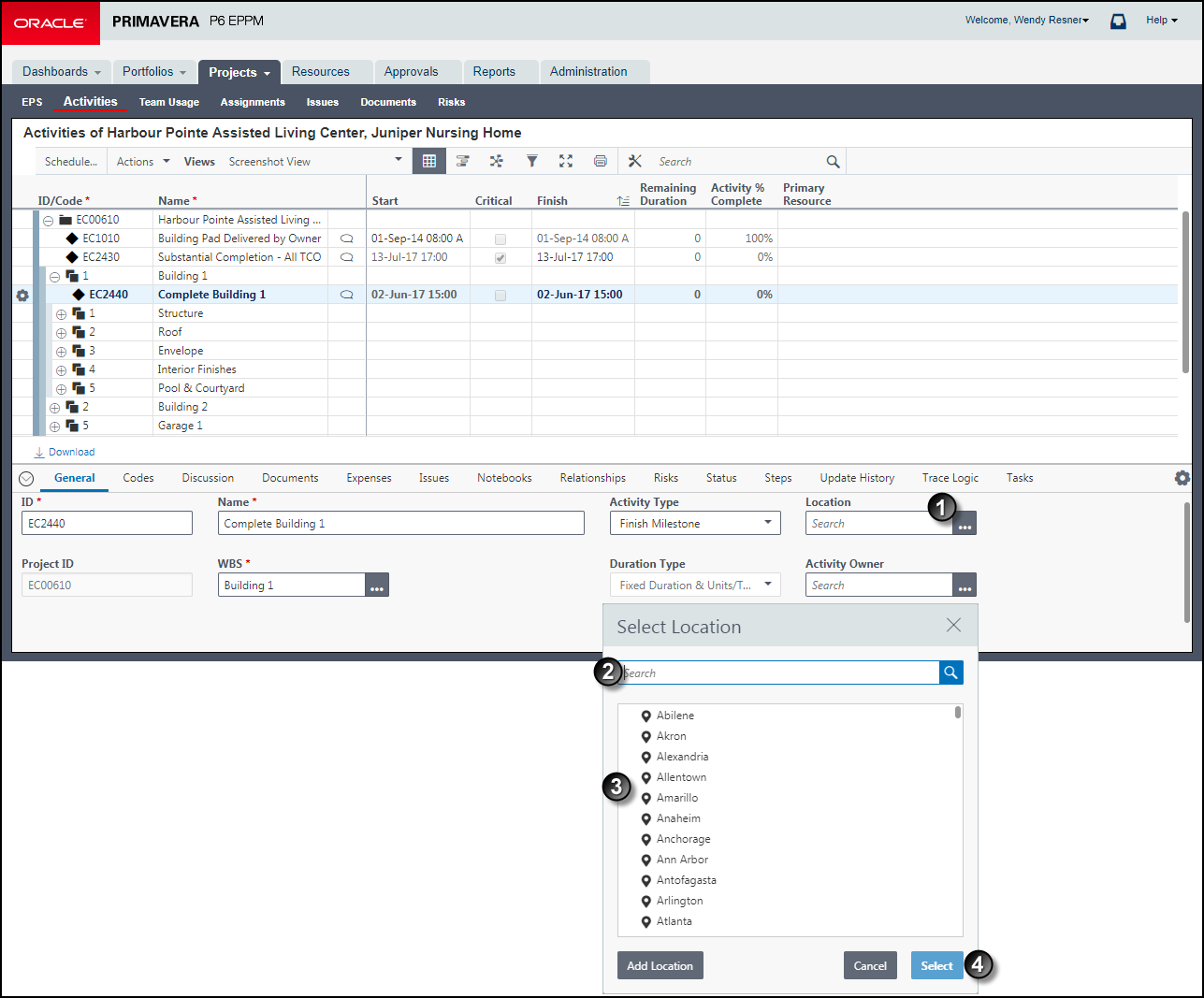The height and width of the screenshot is (998, 1204).
Task: Open the activity network view icon
Action: [497, 161]
